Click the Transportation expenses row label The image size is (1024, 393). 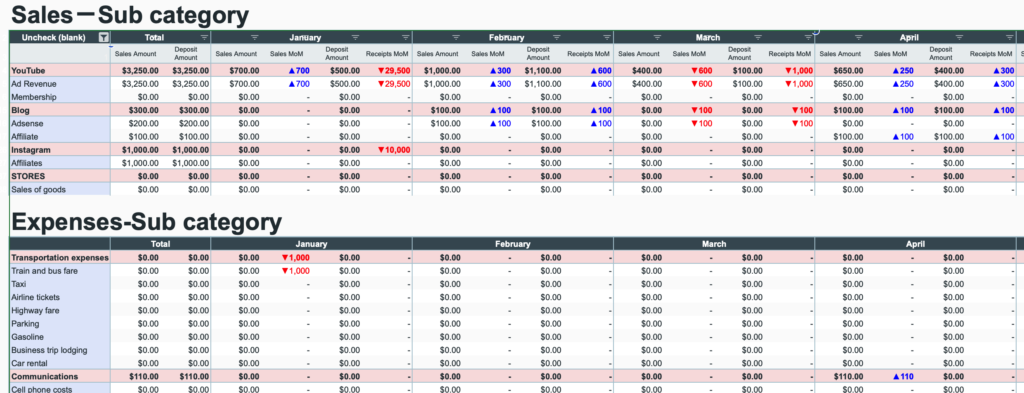click(x=60, y=258)
